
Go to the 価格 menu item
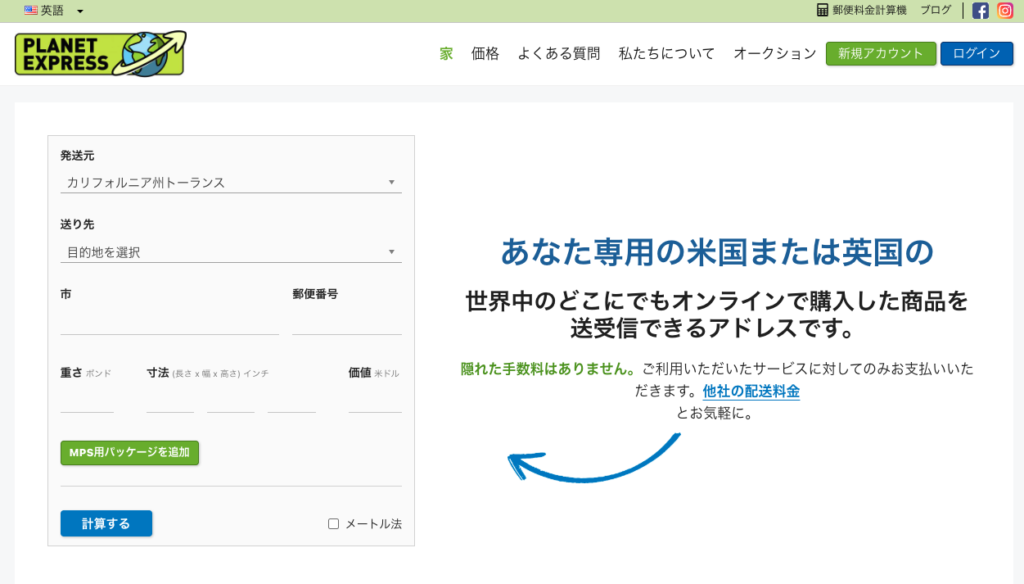tap(485, 54)
